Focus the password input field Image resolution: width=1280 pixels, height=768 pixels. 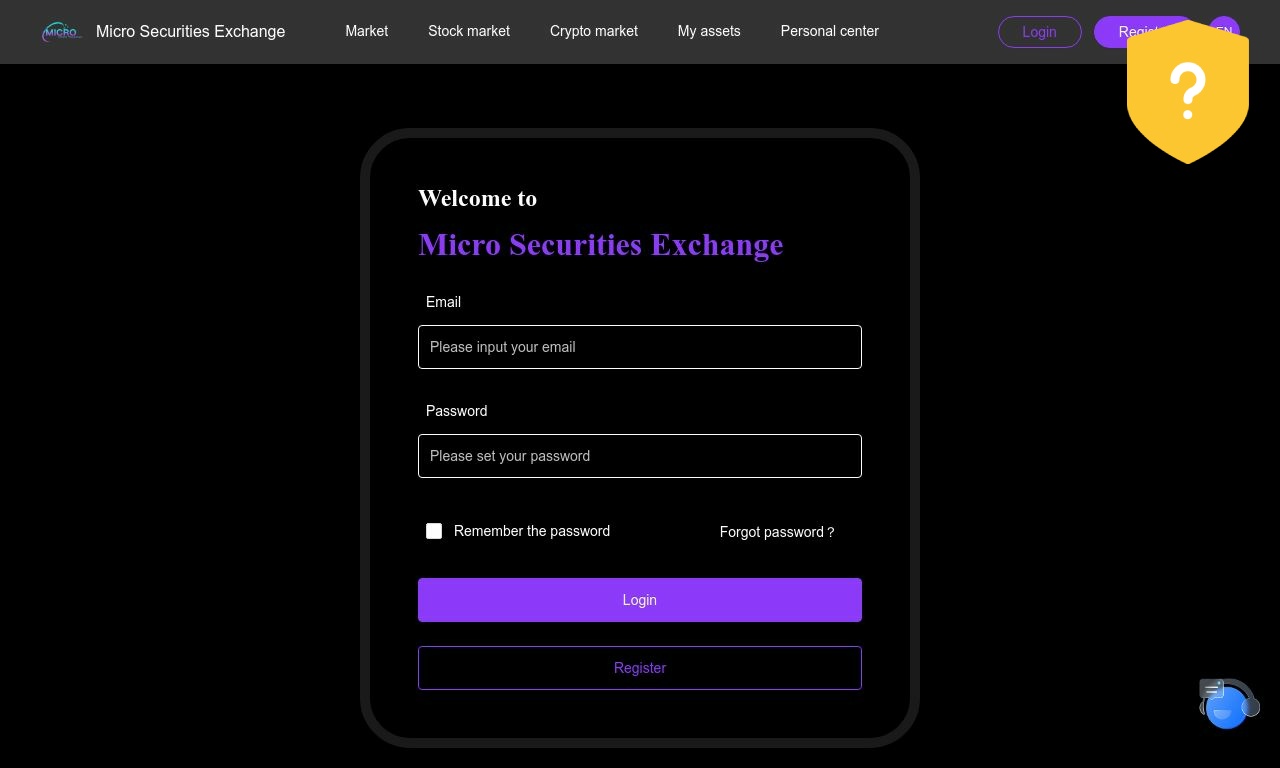click(640, 456)
